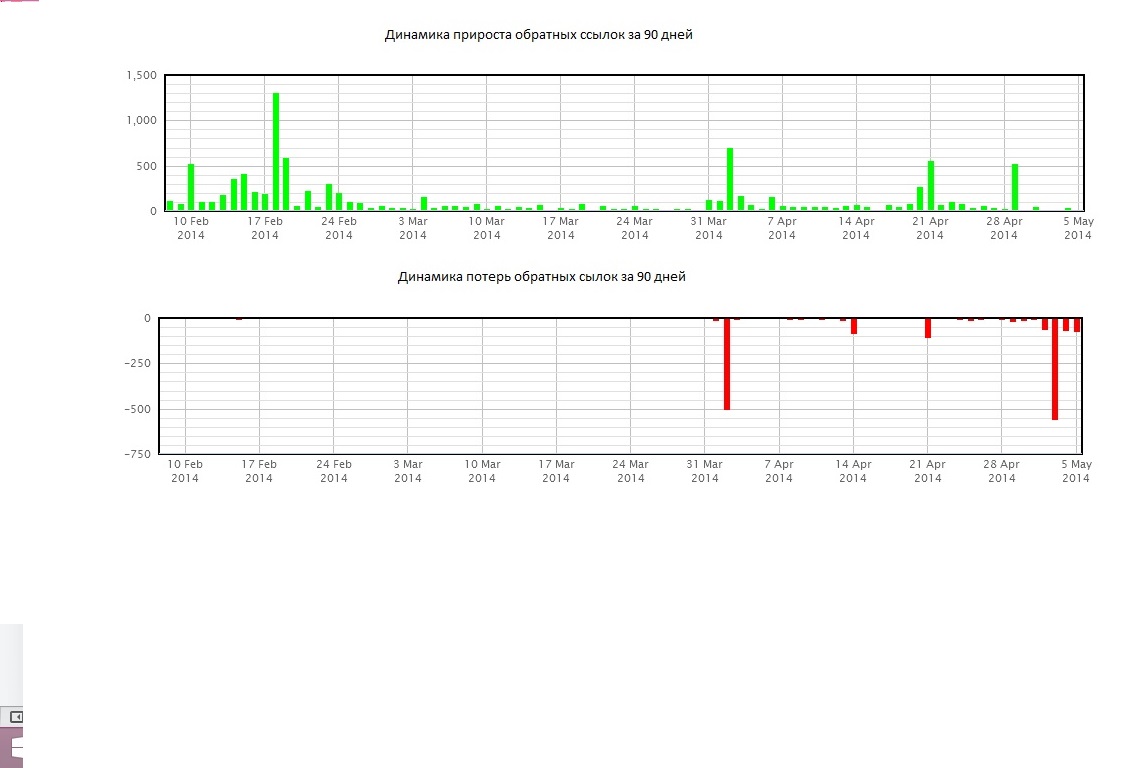Click "10 Mar 2014" under the growth chart
Screen dimensions: 1124x768
click(487, 228)
